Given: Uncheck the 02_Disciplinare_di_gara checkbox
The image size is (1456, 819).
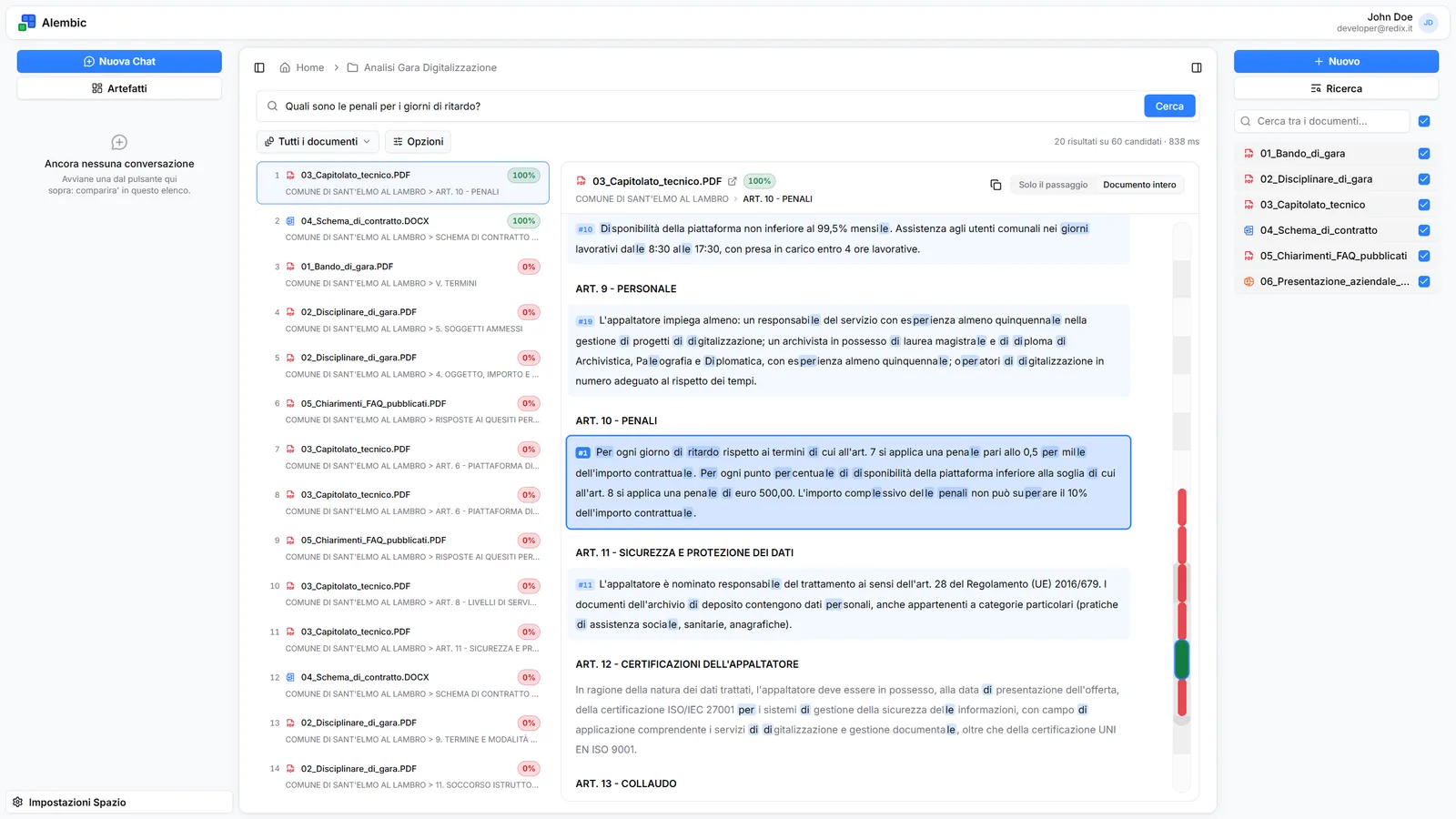Looking at the screenshot, I should click(x=1424, y=179).
